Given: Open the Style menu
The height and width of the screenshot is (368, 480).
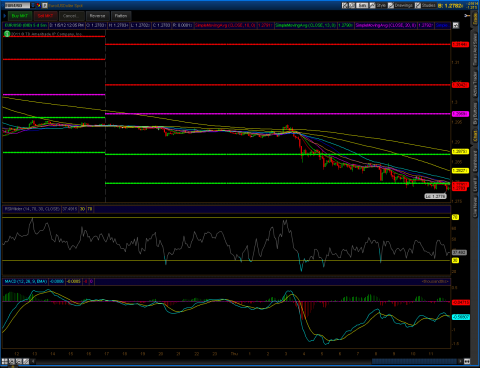Looking at the screenshot, I should click(x=381, y=5).
